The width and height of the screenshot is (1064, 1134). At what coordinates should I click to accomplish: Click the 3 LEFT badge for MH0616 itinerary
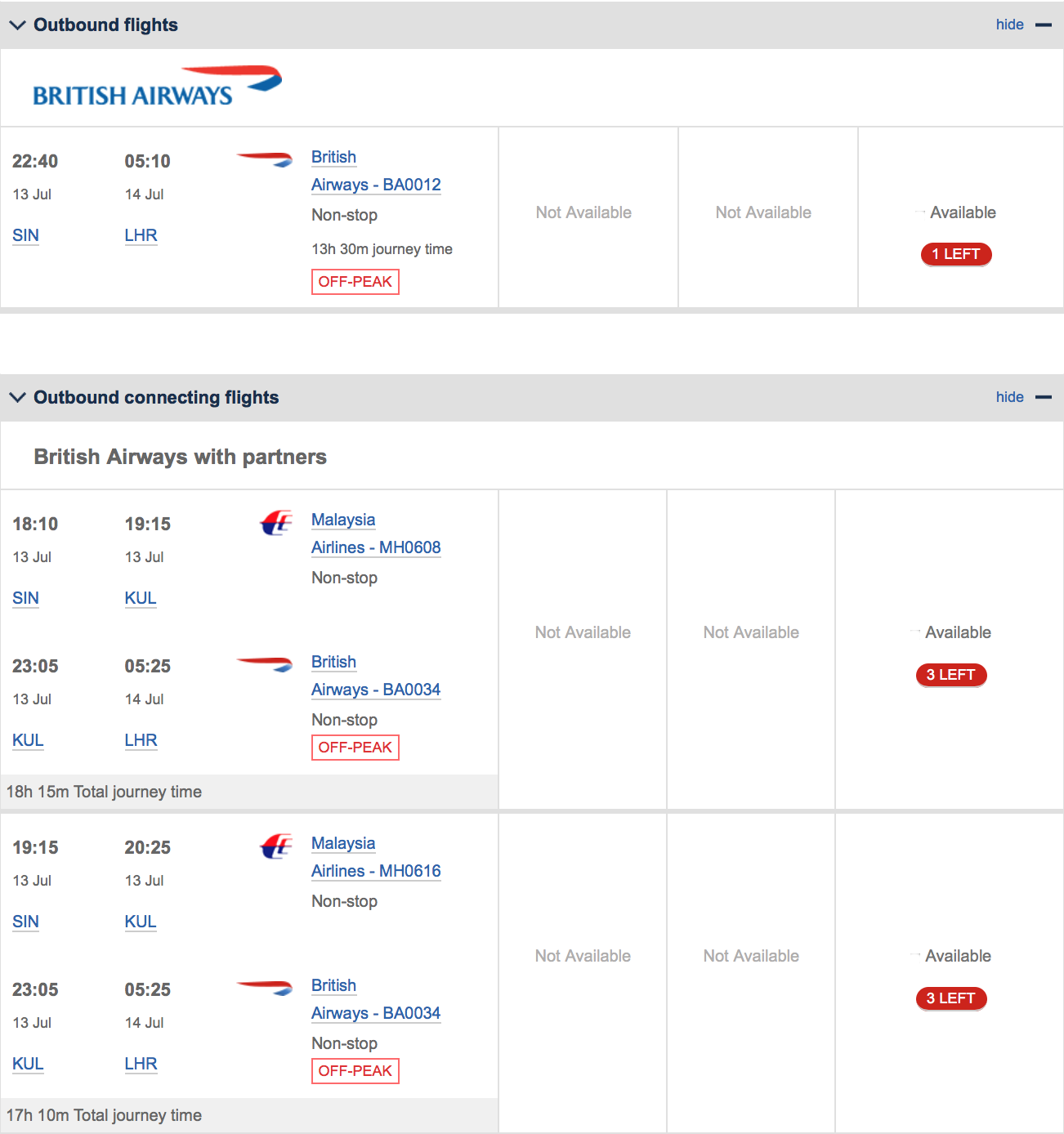pos(951,998)
